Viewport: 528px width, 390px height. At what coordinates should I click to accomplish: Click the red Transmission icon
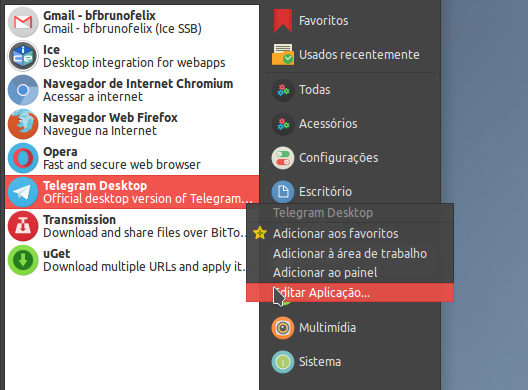tap(23, 226)
